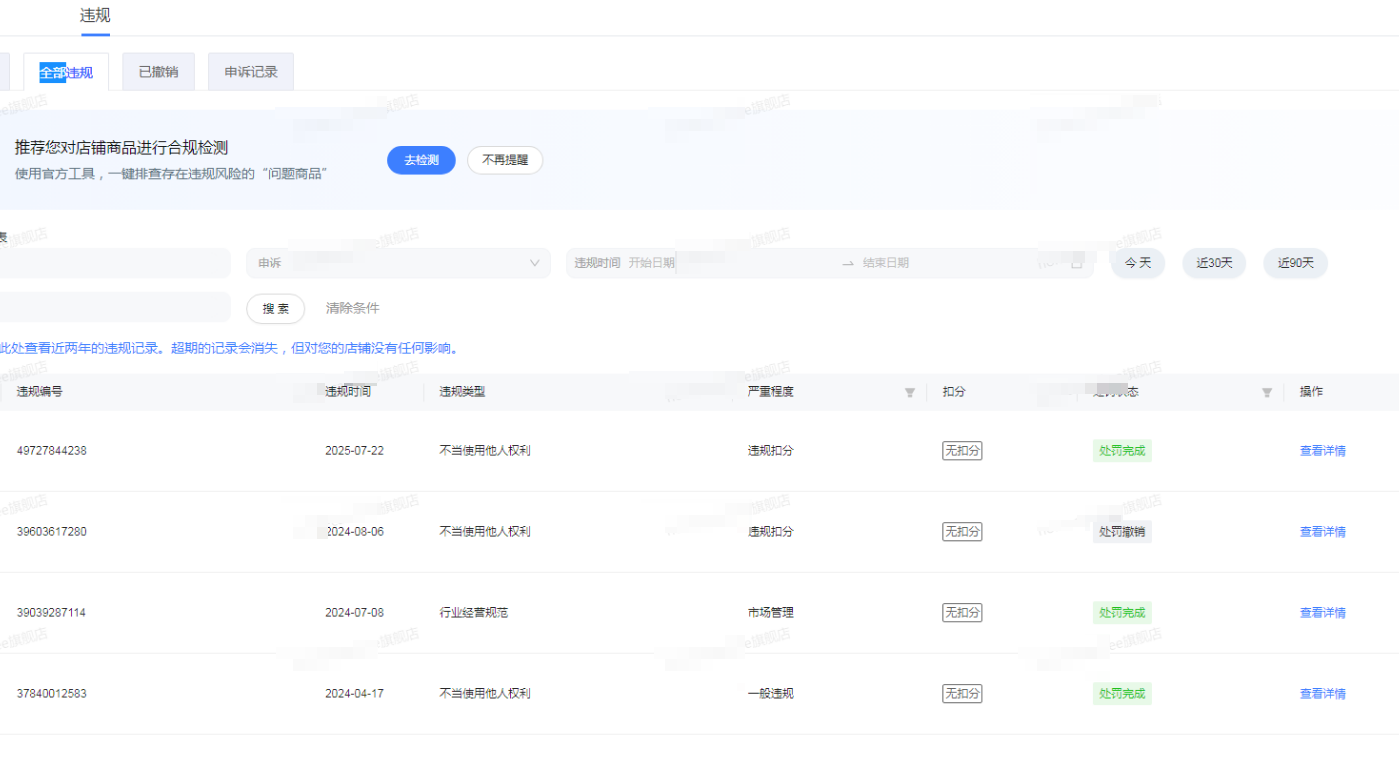This screenshot has width=1399, height=779.
Task: Dismiss the banner with 不再提醒
Action: point(505,160)
